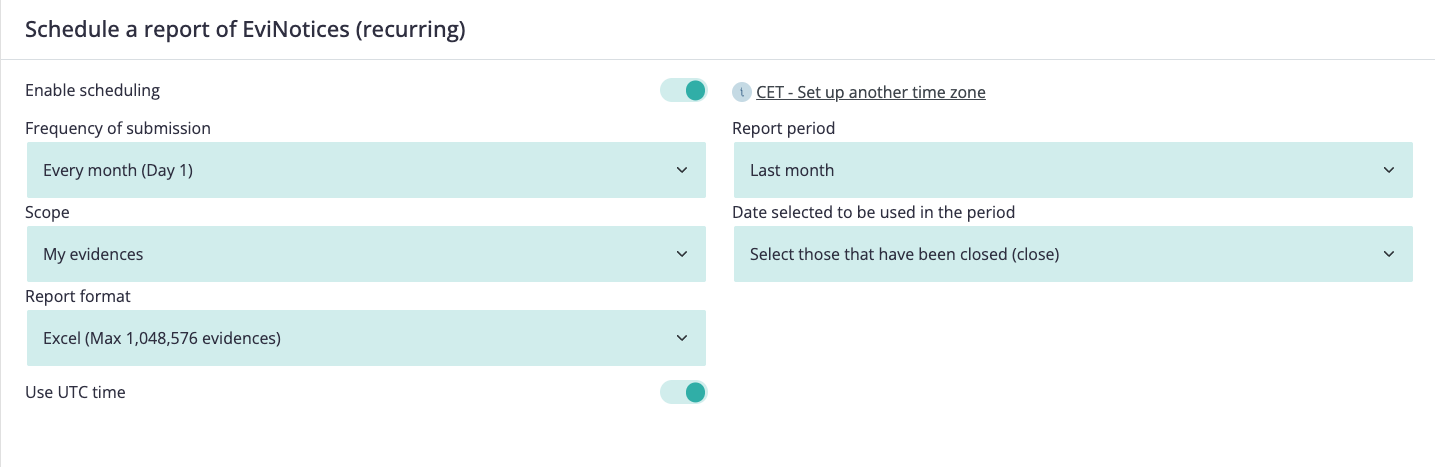Open the Excel report format dropdown
Screen dimensions: 1435x467
click(x=366, y=338)
